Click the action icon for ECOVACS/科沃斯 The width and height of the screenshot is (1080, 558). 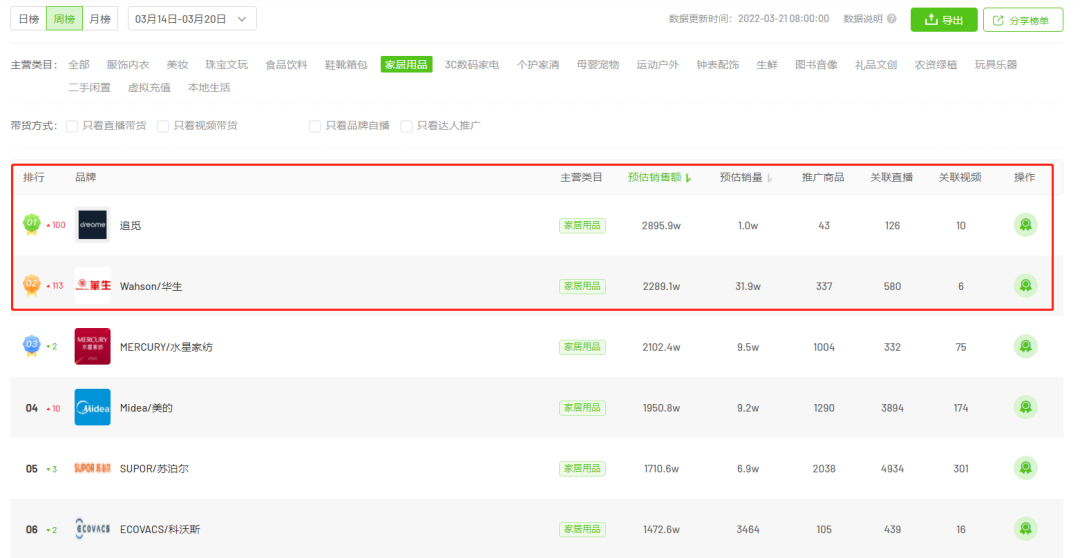click(1025, 528)
